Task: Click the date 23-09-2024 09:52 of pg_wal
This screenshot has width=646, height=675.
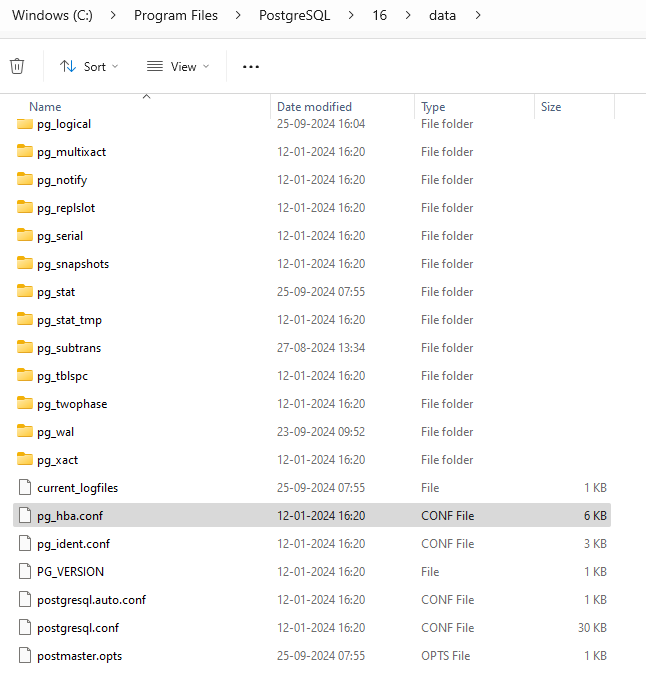Action: (x=321, y=432)
